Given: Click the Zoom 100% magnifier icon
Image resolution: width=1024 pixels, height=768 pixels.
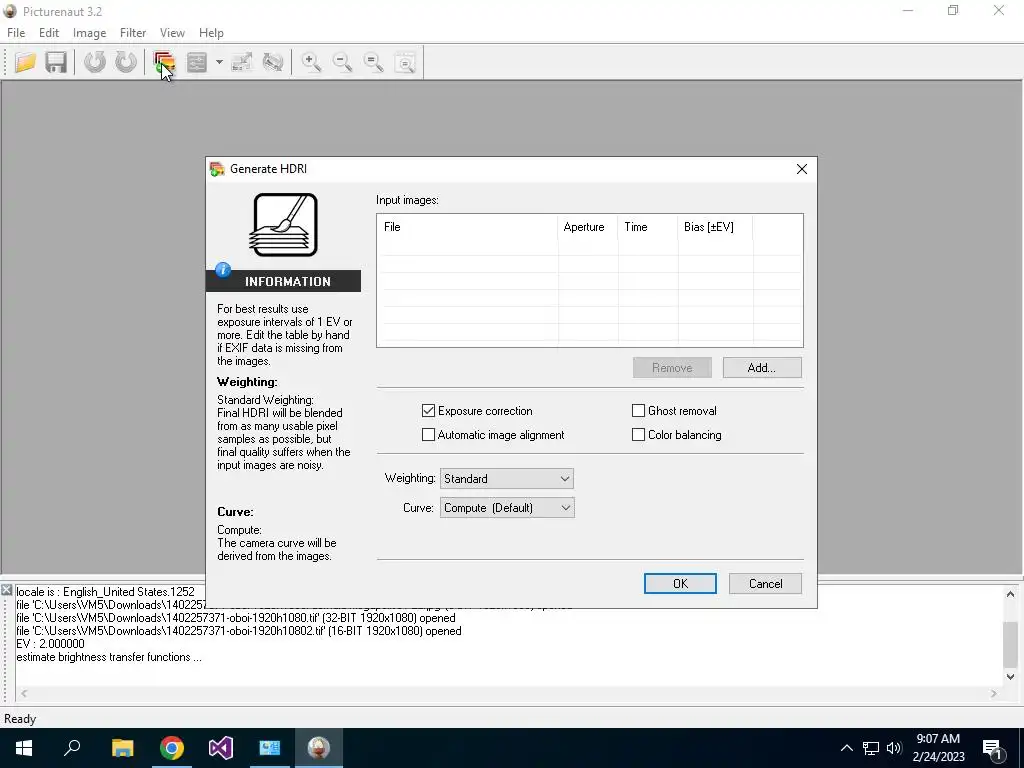Looking at the screenshot, I should pyautogui.click(x=374, y=62).
